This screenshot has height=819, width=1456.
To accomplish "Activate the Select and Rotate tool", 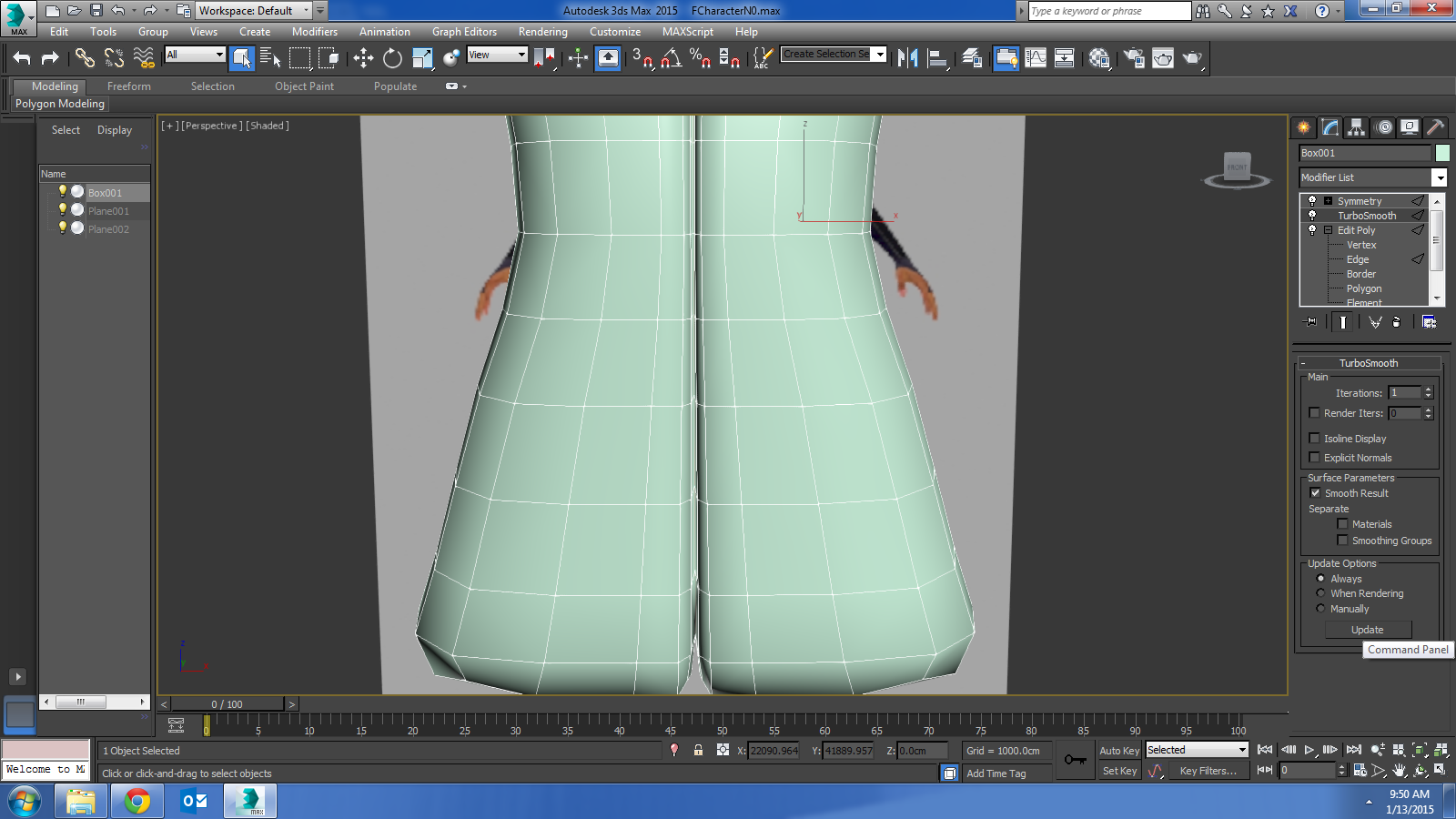I will click(391, 57).
